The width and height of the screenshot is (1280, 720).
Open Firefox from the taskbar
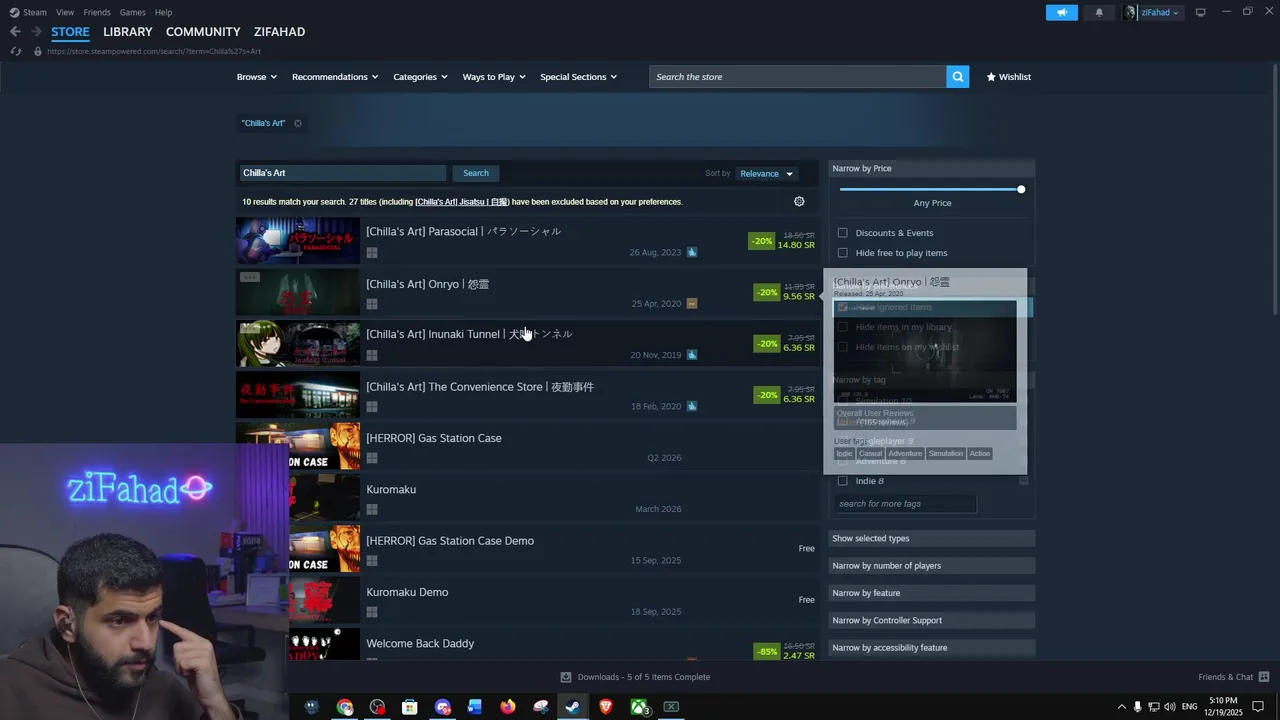508,707
